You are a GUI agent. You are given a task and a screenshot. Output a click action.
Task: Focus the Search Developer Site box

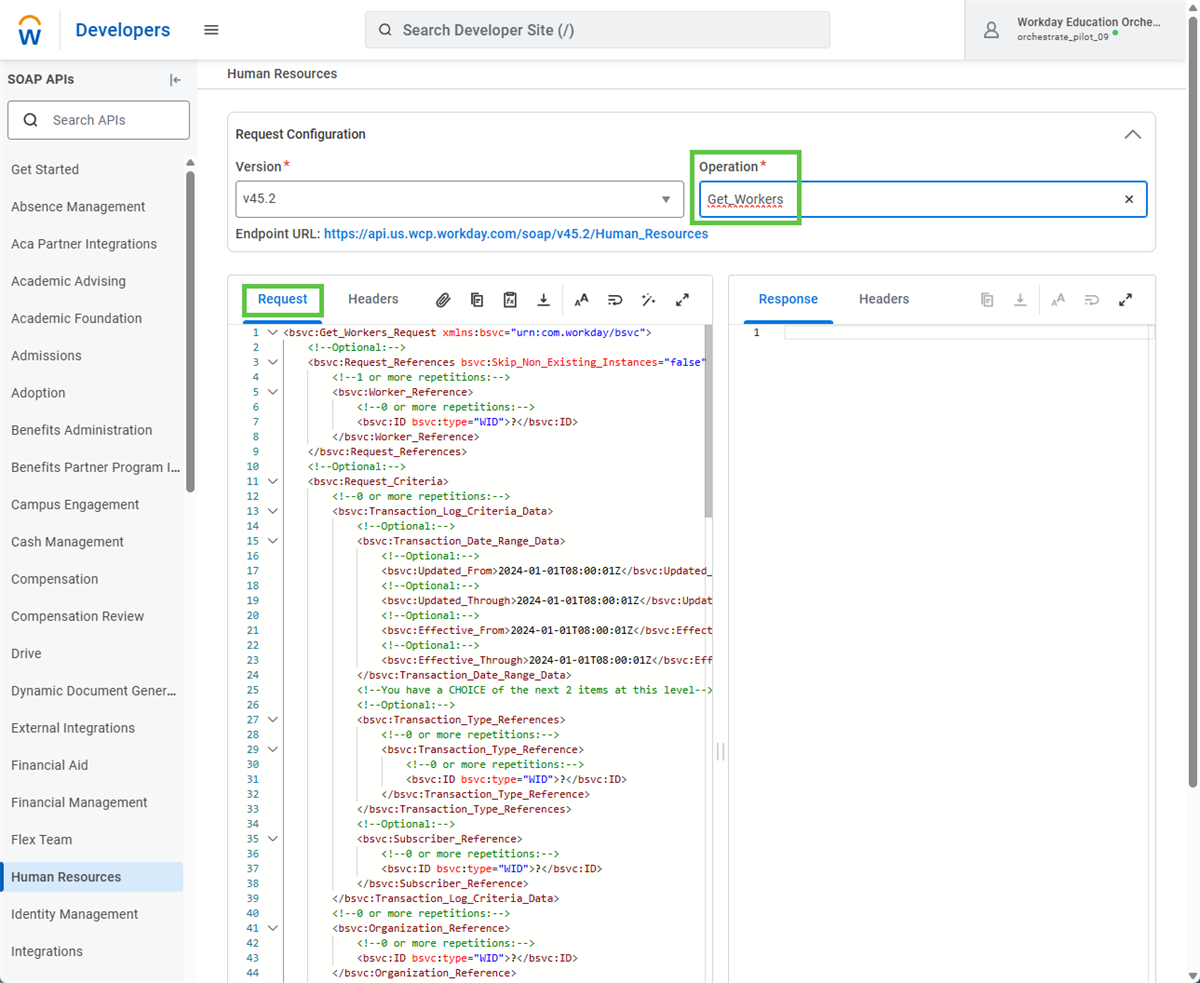[597, 30]
